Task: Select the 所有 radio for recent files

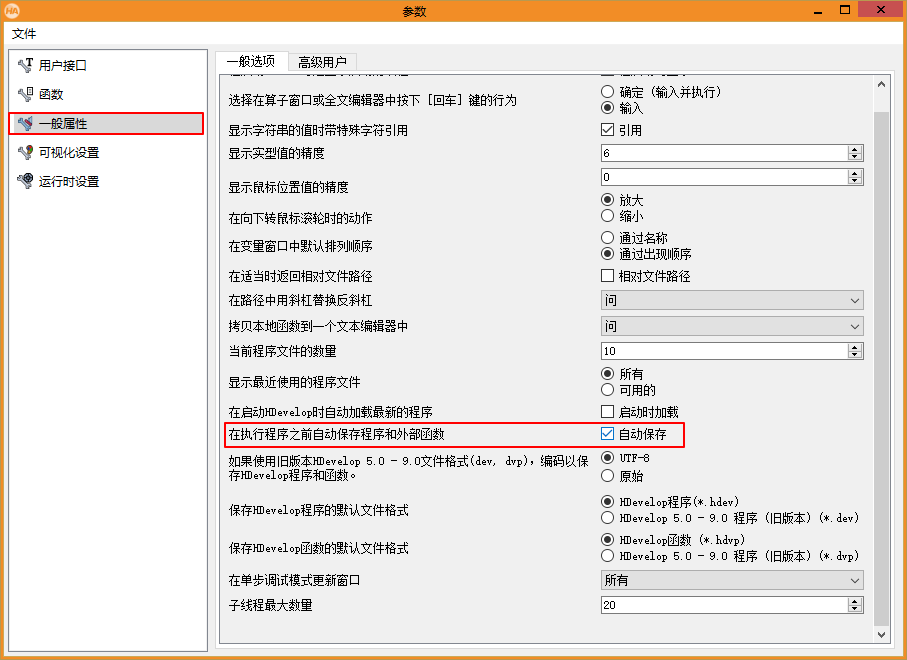Action: (607, 374)
